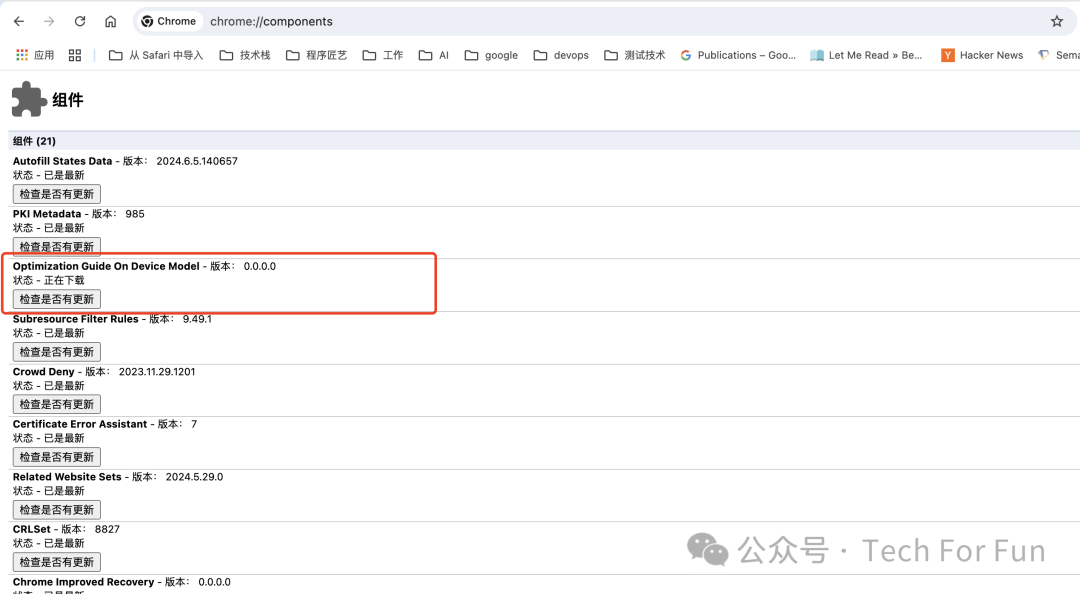Select the Optimization Guide On Device Model name
1080x594 pixels.
pyautogui.click(x=106, y=267)
